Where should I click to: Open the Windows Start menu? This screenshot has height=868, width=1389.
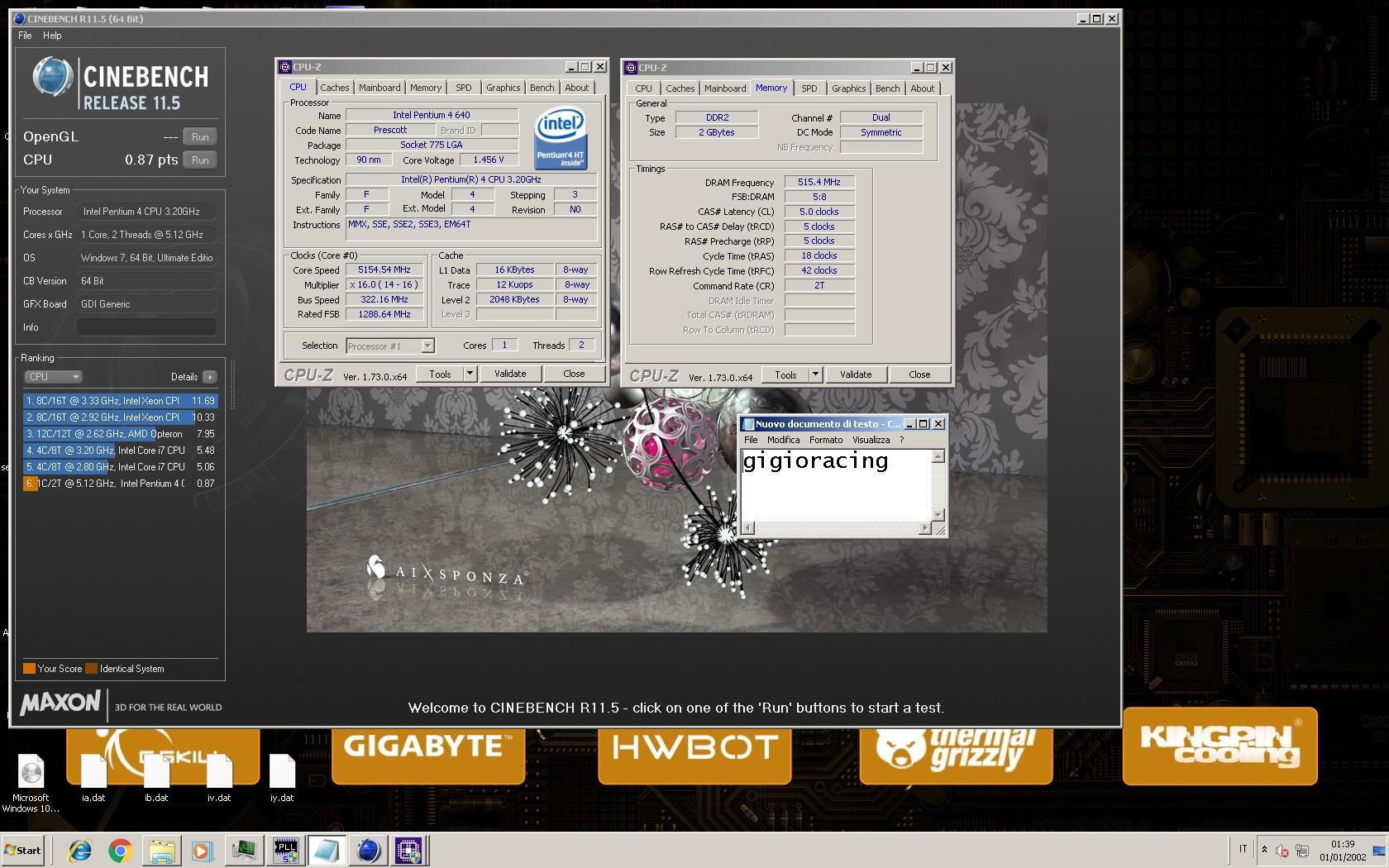[22, 850]
